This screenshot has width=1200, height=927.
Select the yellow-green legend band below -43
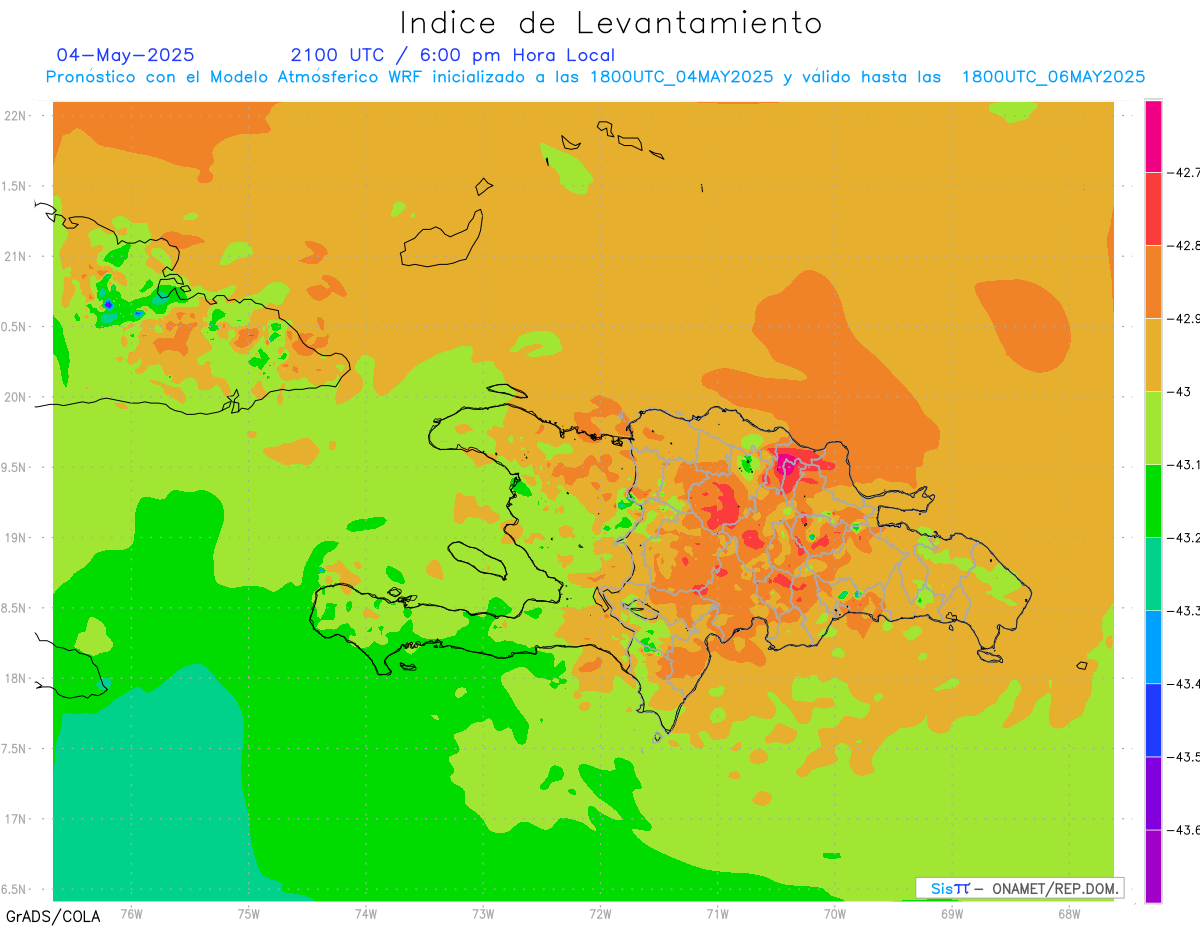click(x=1153, y=427)
